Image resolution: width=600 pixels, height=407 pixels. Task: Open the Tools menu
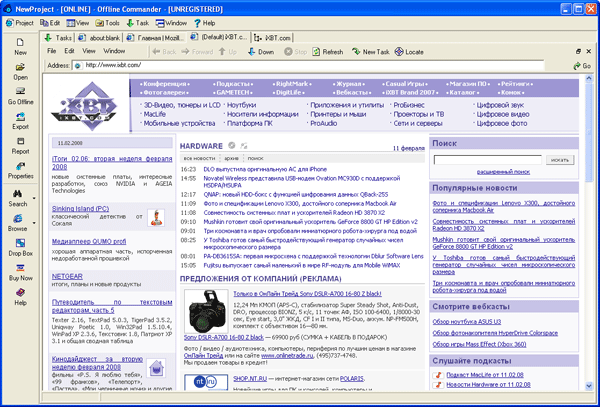click(x=108, y=23)
